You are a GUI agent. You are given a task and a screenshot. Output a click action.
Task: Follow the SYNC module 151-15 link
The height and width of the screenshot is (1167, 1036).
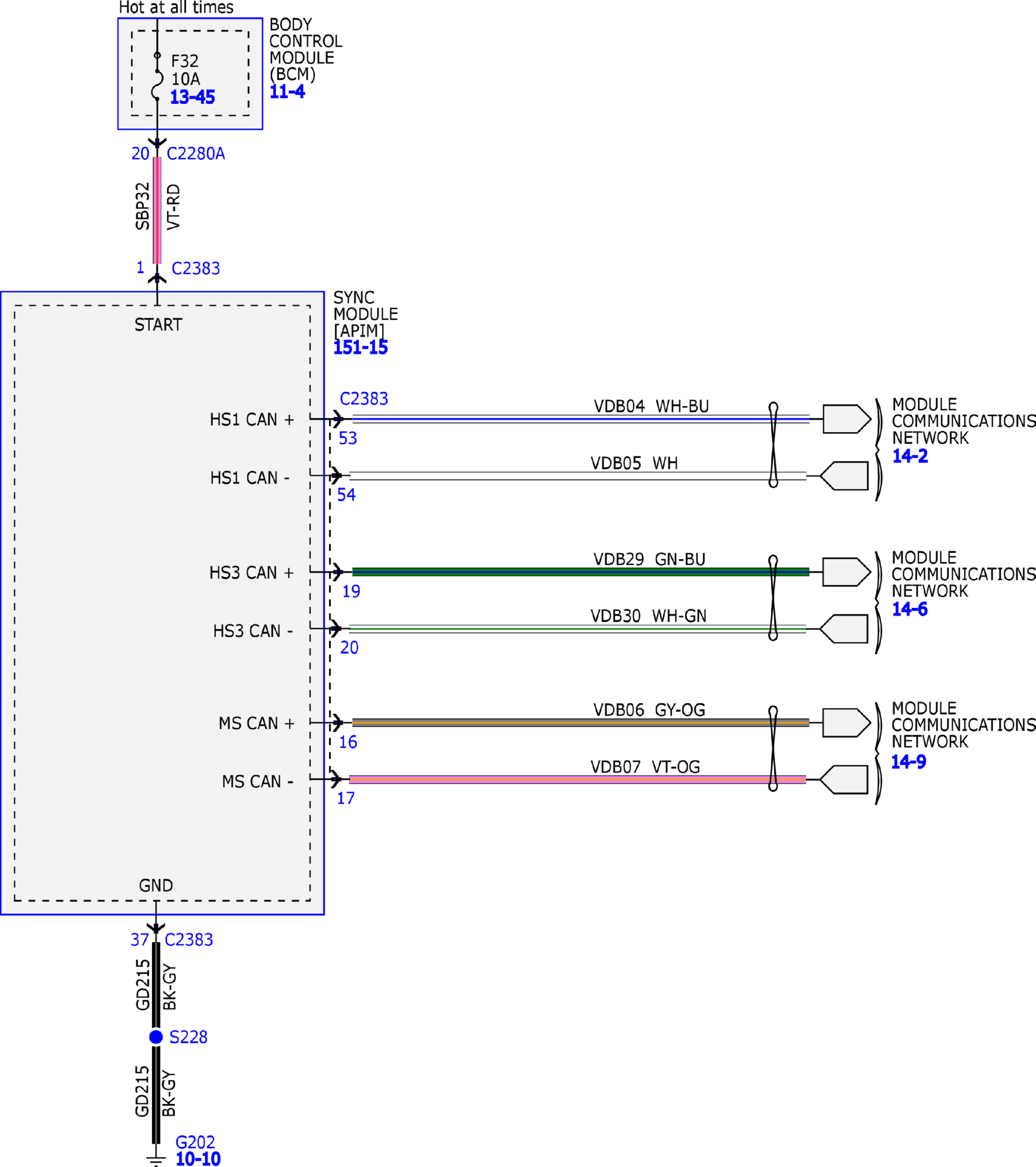[x=360, y=347]
